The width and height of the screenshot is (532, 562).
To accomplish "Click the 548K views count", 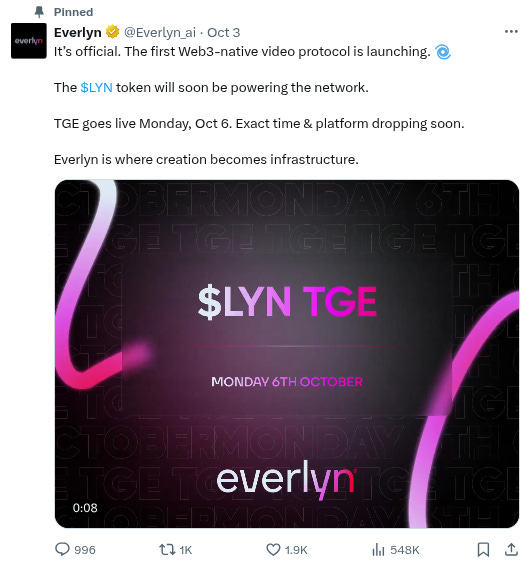I will coord(405,550).
